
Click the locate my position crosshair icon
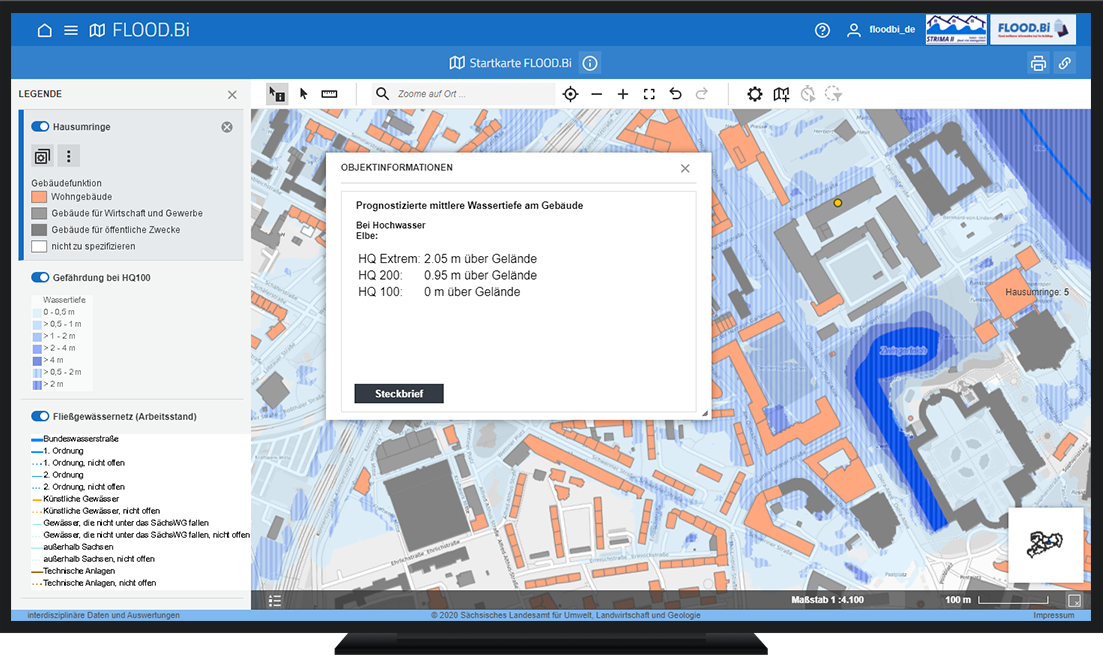570,94
